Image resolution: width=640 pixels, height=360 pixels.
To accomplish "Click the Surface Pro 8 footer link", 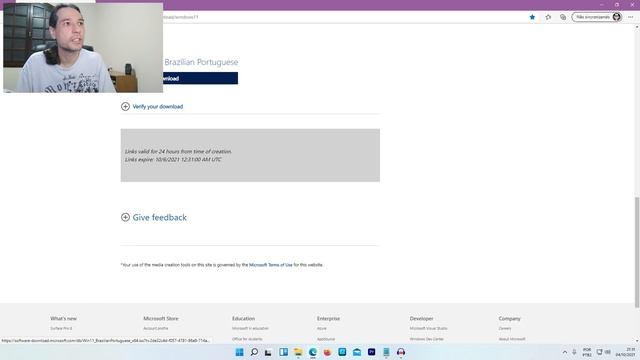I will (x=61, y=329).
